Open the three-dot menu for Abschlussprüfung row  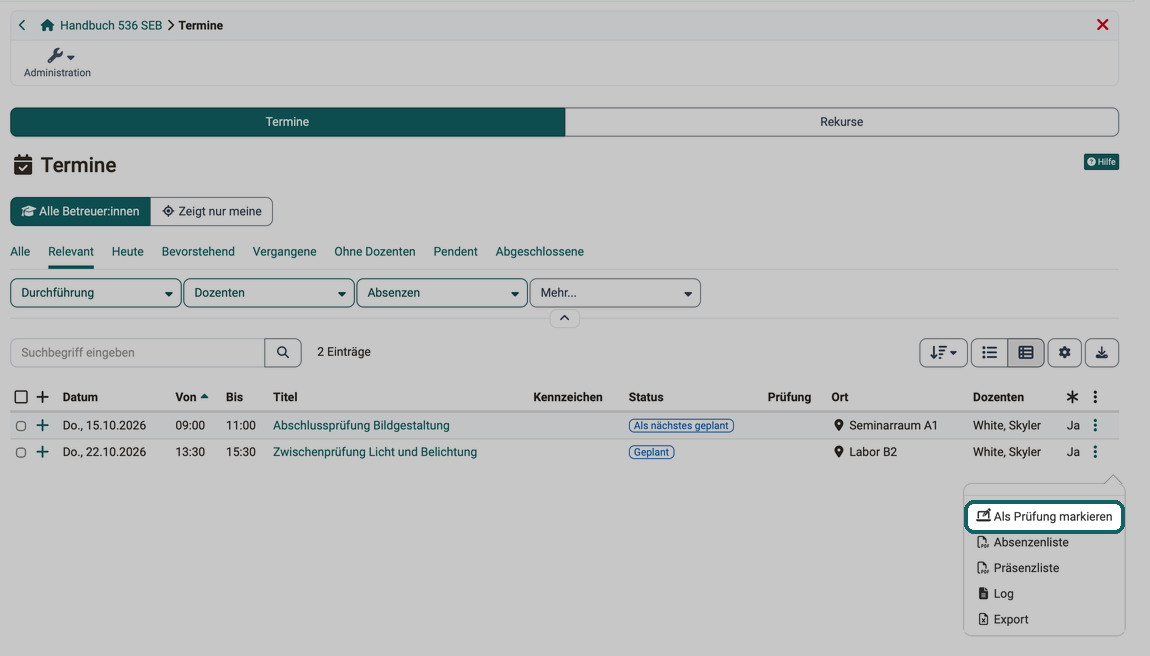click(1095, 425)
